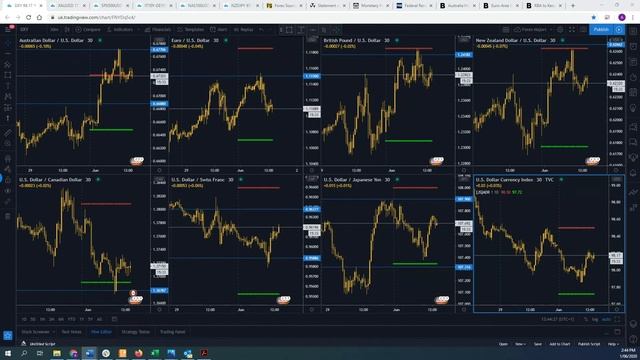Screen dimensions: 640x360
Task: Take a chart snapshot with camera icon
Action: click(583, 29)
